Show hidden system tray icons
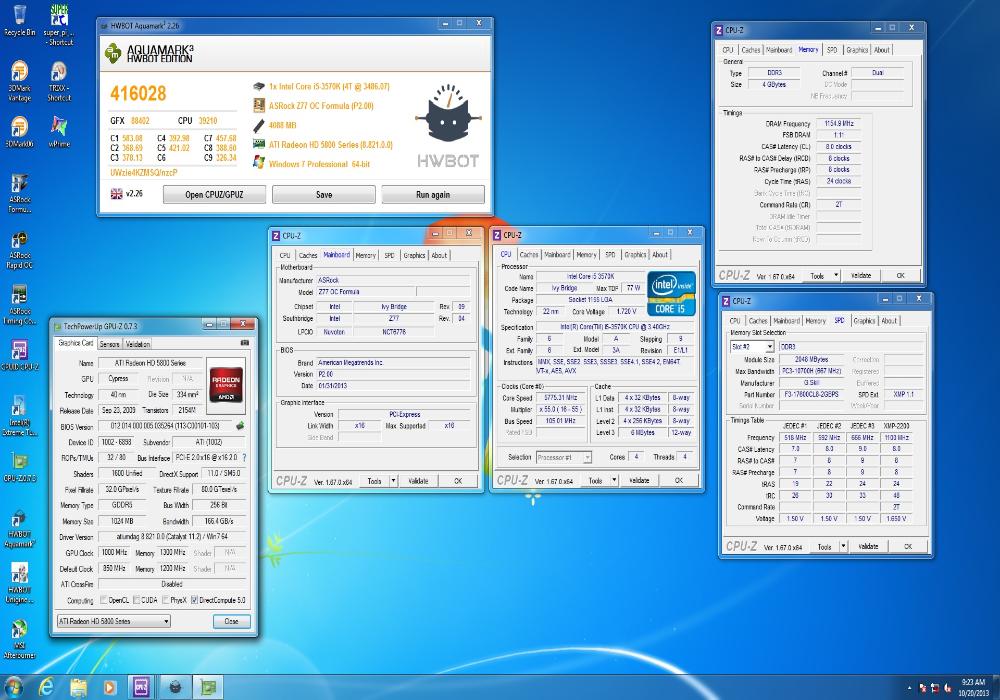 (x=909, y=688)
